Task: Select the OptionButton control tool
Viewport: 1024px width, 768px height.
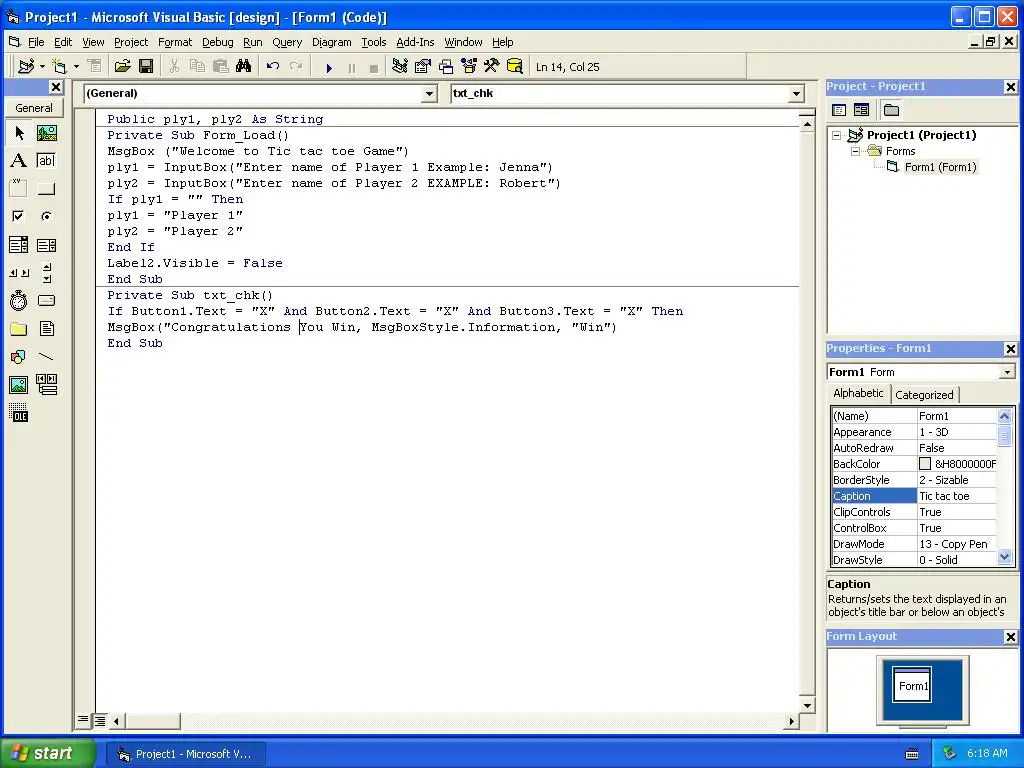Action: coord(46,216)
